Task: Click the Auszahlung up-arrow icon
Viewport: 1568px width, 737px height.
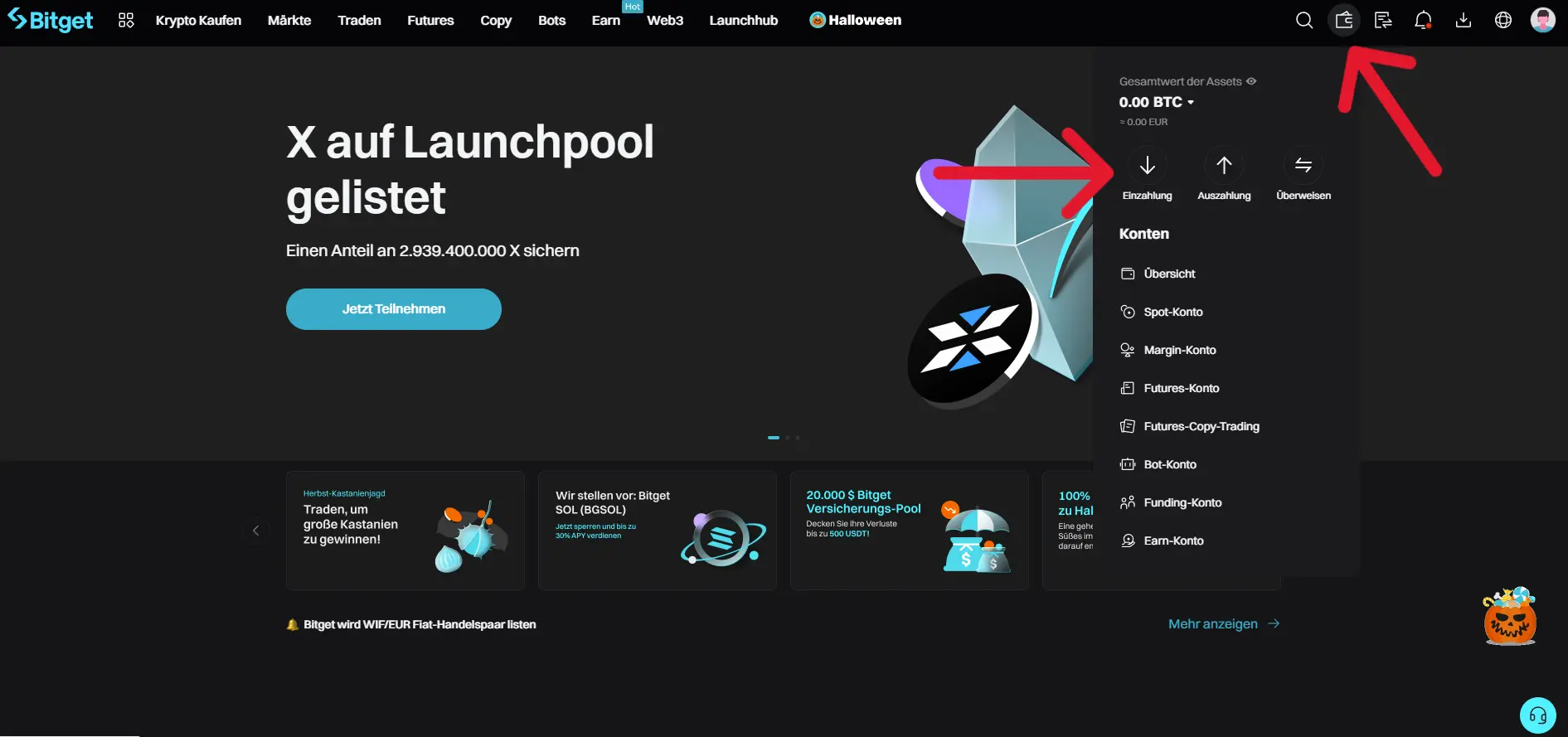Action: [1224, 165]
